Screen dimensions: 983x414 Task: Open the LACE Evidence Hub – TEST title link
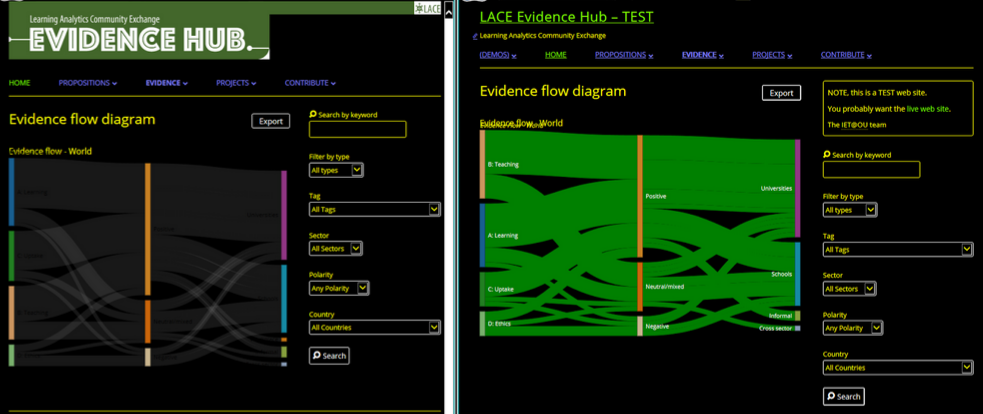(x=567, y=17)
